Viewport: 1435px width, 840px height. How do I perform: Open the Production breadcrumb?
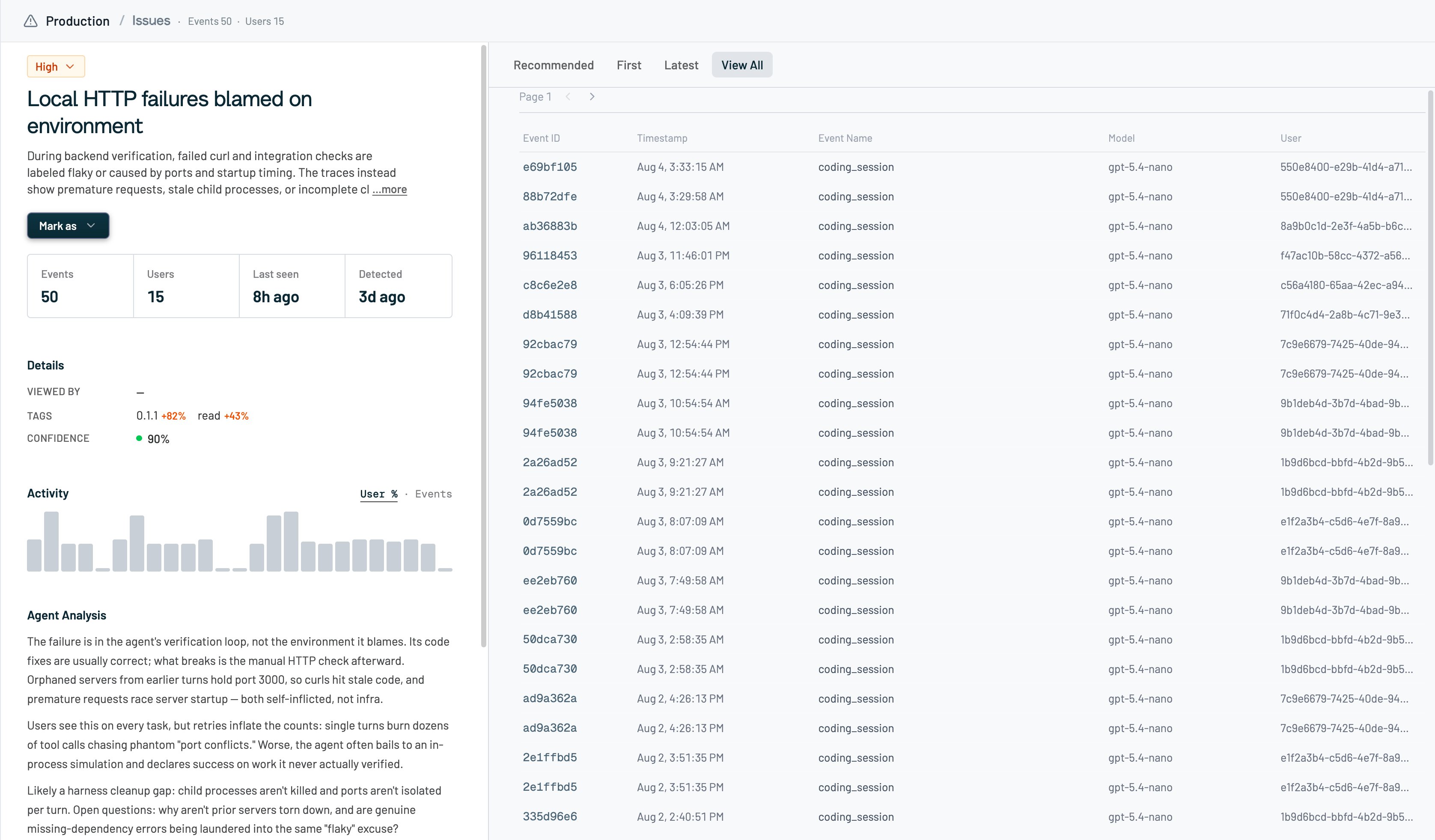77,21
